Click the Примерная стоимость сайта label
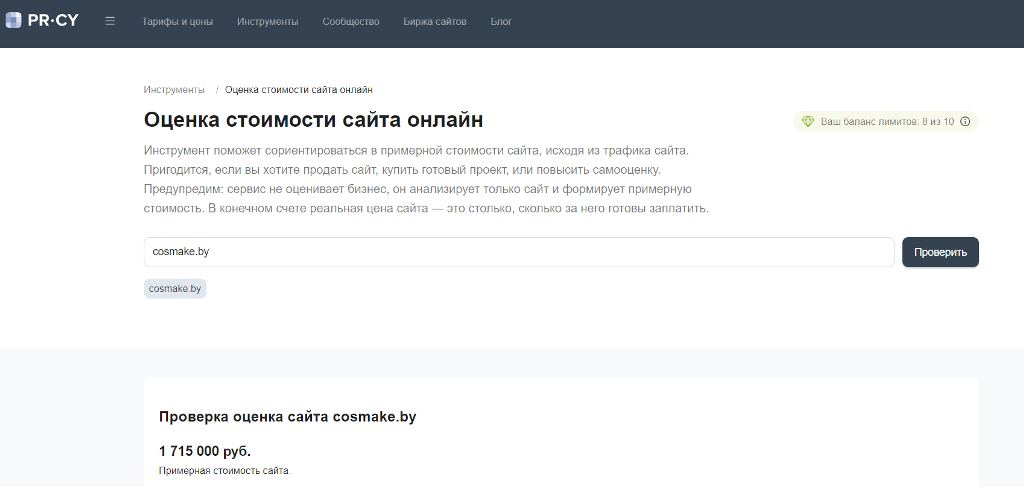Image resolution: width=1024 pixels, height=487 pixels. 224,470
